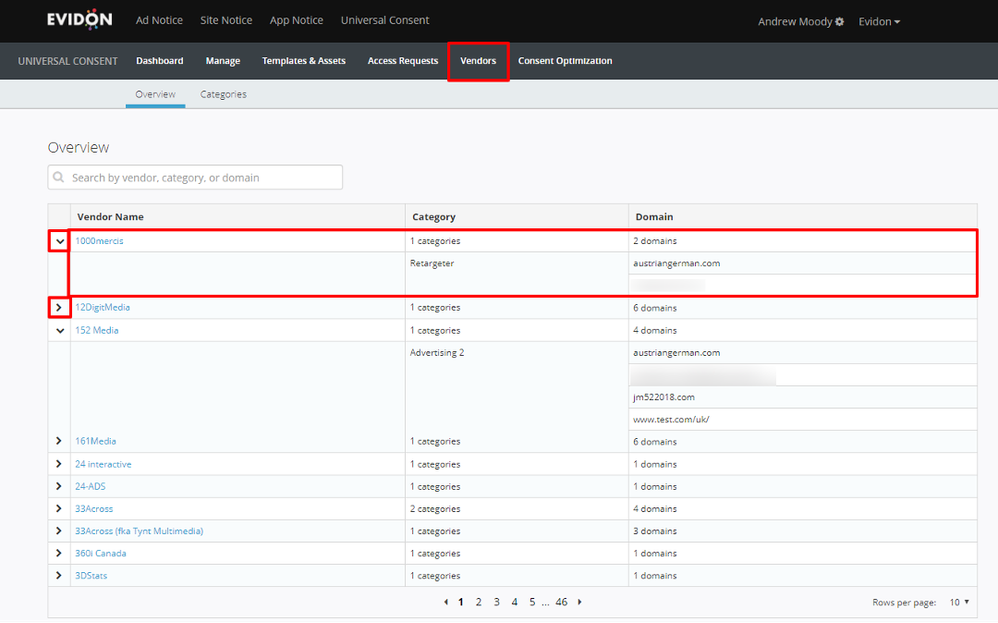Focus the vendor search field
Viewport: 998px width, 623px height.
195,178
